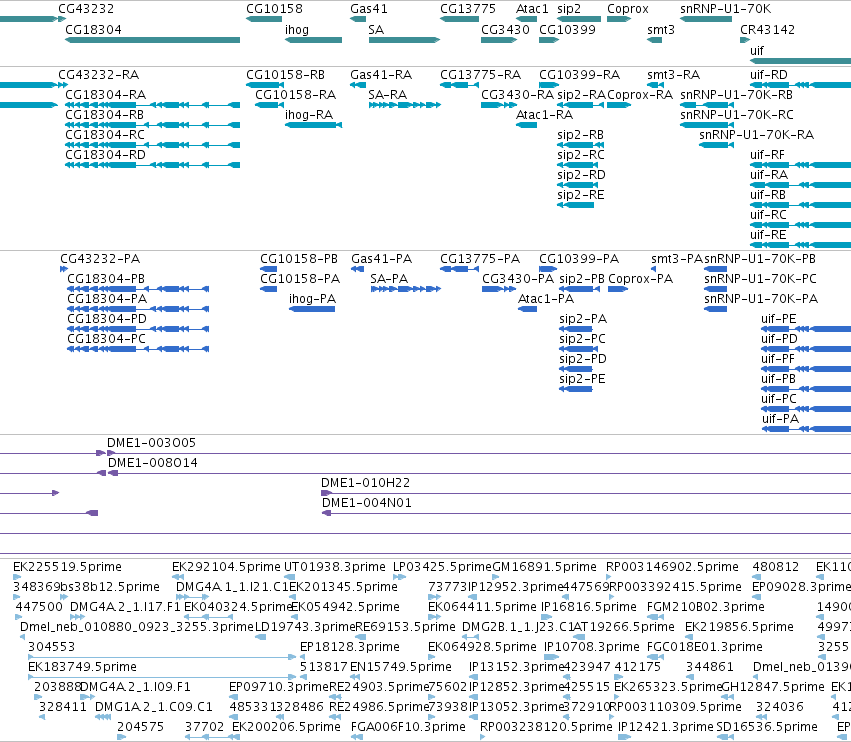Select the uif gene label

click(x=757, y=50)
